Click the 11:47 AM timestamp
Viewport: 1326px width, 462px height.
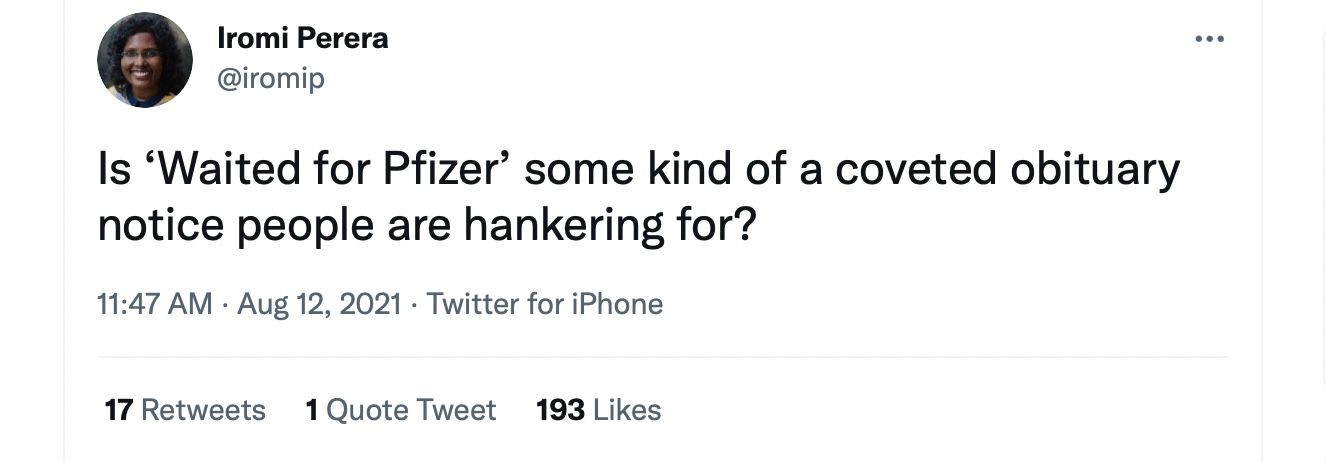155,304
